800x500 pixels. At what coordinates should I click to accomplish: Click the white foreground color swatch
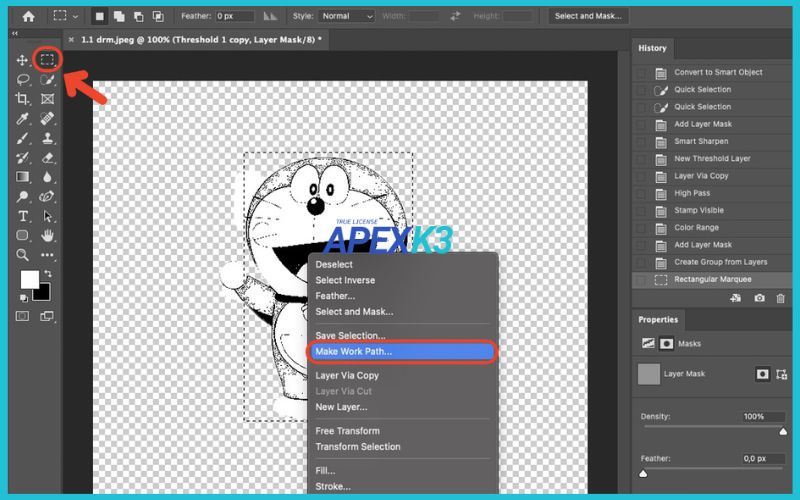click(x=29, y=280)
